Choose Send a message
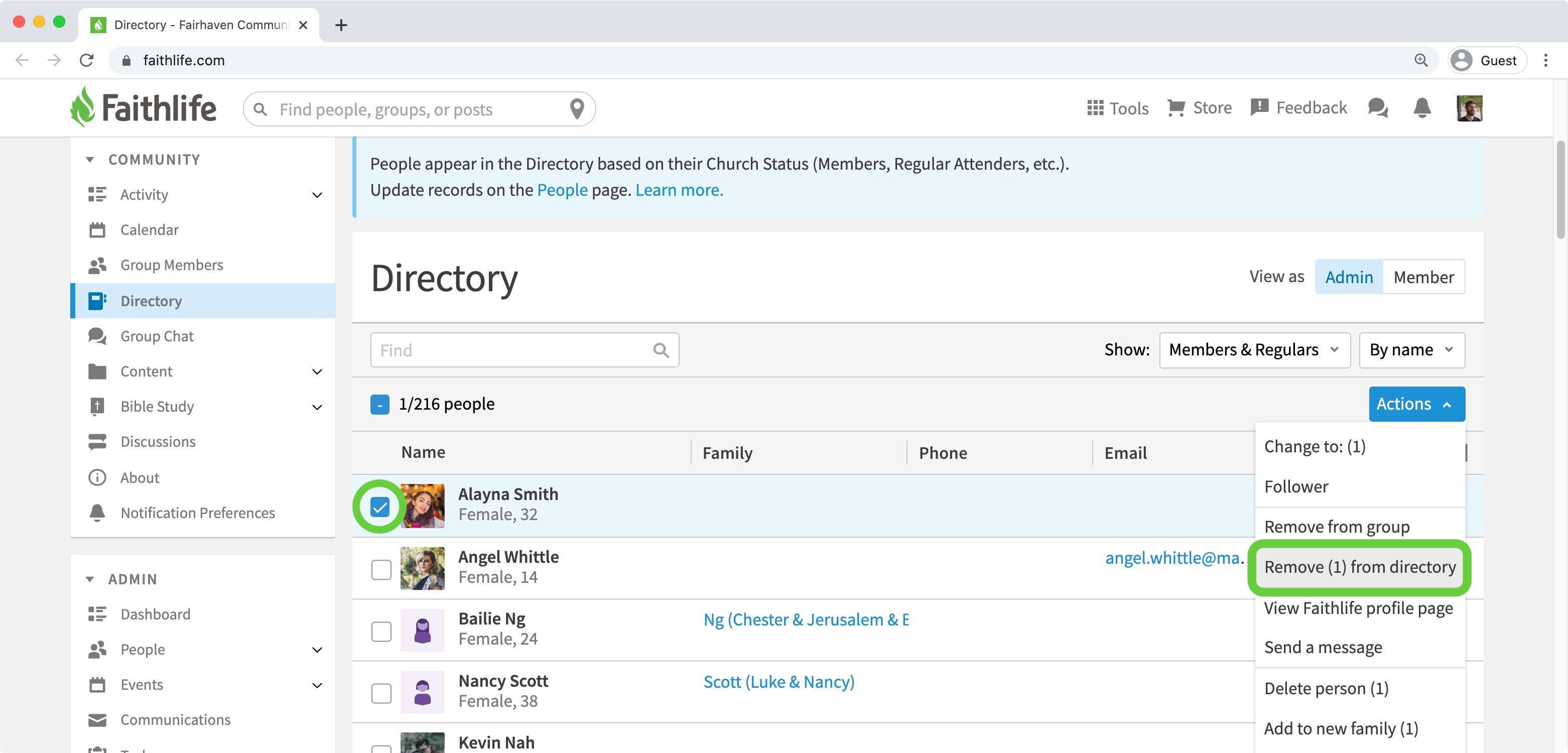This screenshot has width=1568, height=753. click(1360, 647)
